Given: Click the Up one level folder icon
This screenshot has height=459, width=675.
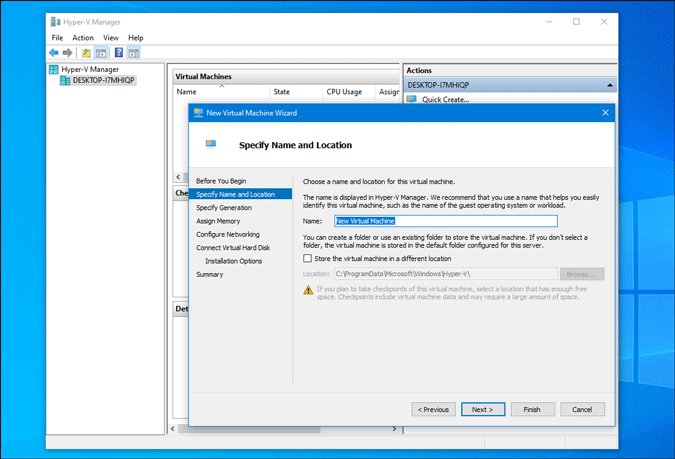Looking at the screenshot, I should click(x=86, y=53).
